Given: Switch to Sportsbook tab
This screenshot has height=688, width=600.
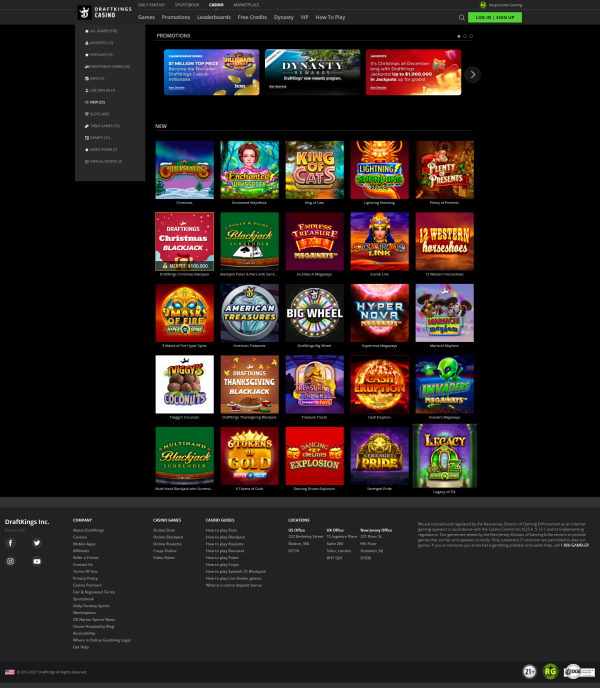Looking at the screenshot, I should point(187,5).
